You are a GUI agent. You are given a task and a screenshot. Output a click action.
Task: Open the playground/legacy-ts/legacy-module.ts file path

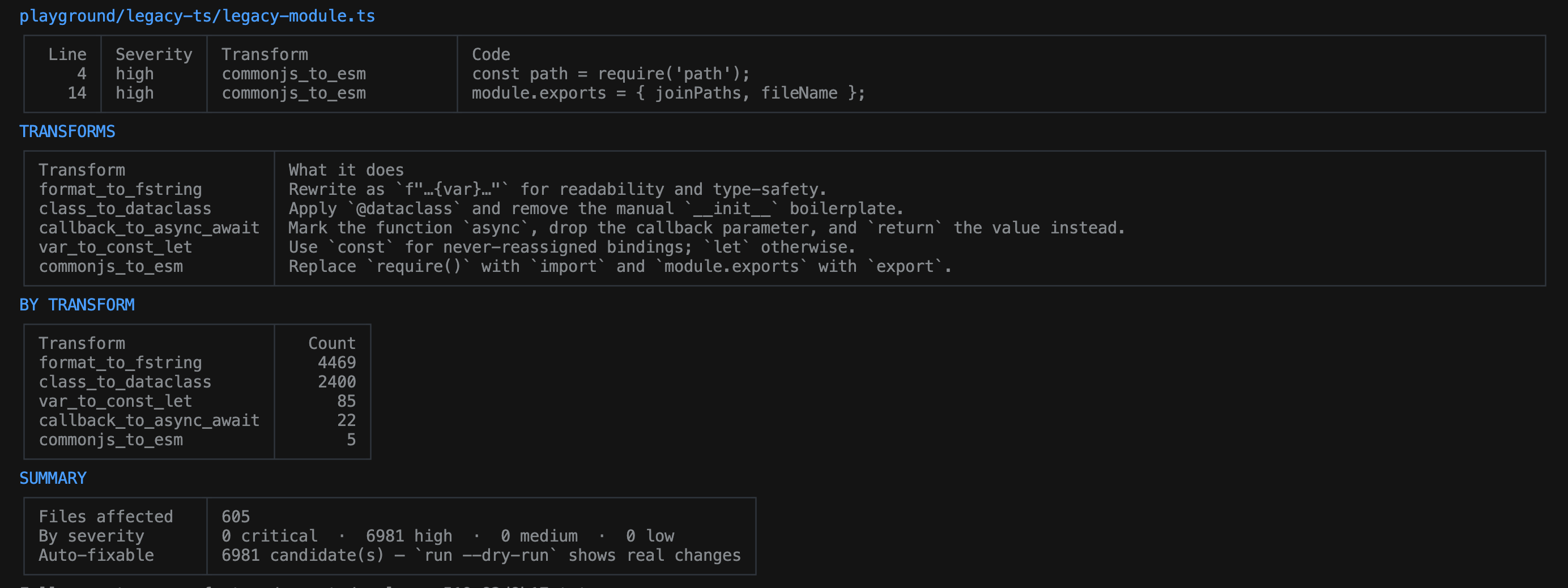(197, 16)
